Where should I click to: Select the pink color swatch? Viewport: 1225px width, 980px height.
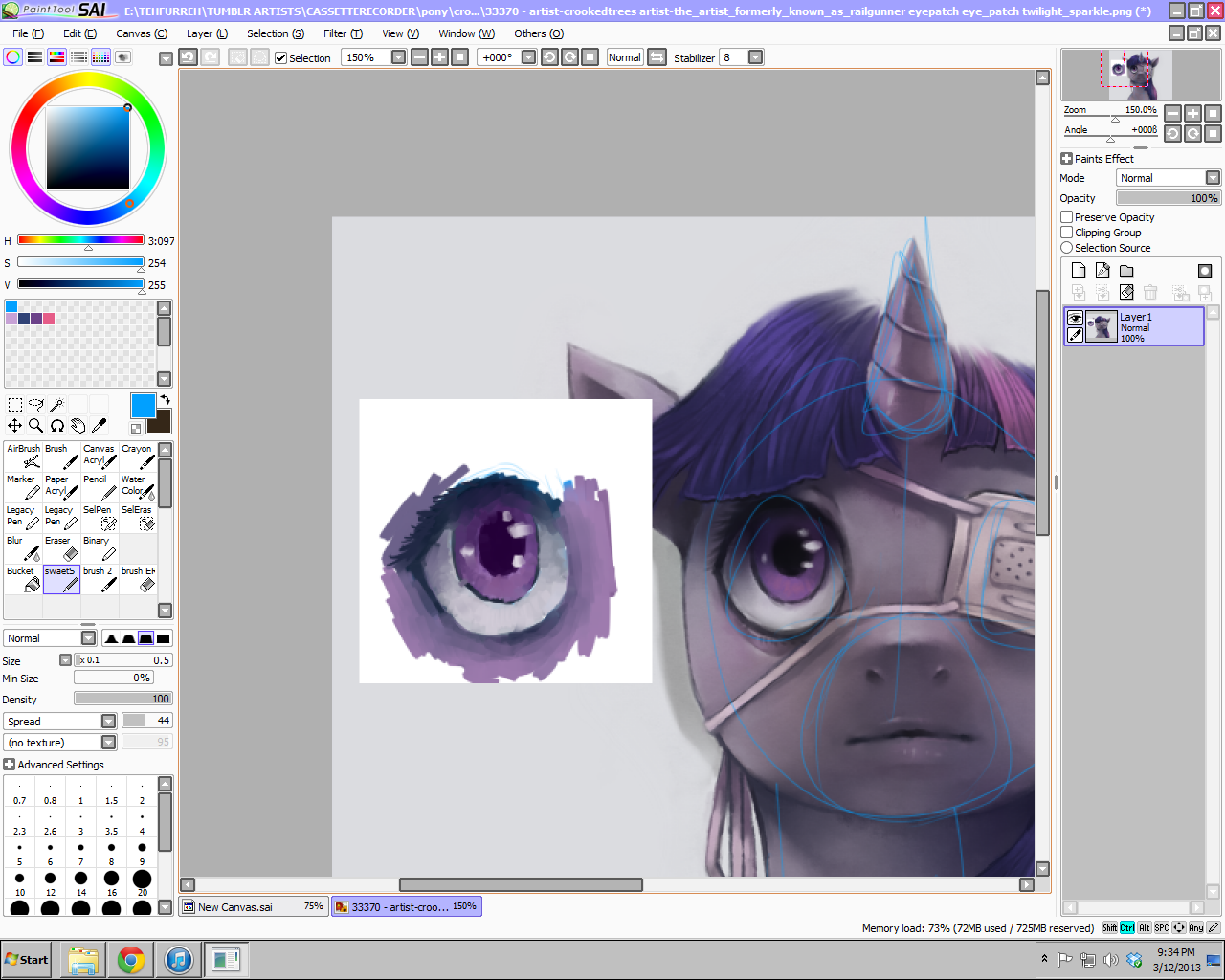coord(49,319)
